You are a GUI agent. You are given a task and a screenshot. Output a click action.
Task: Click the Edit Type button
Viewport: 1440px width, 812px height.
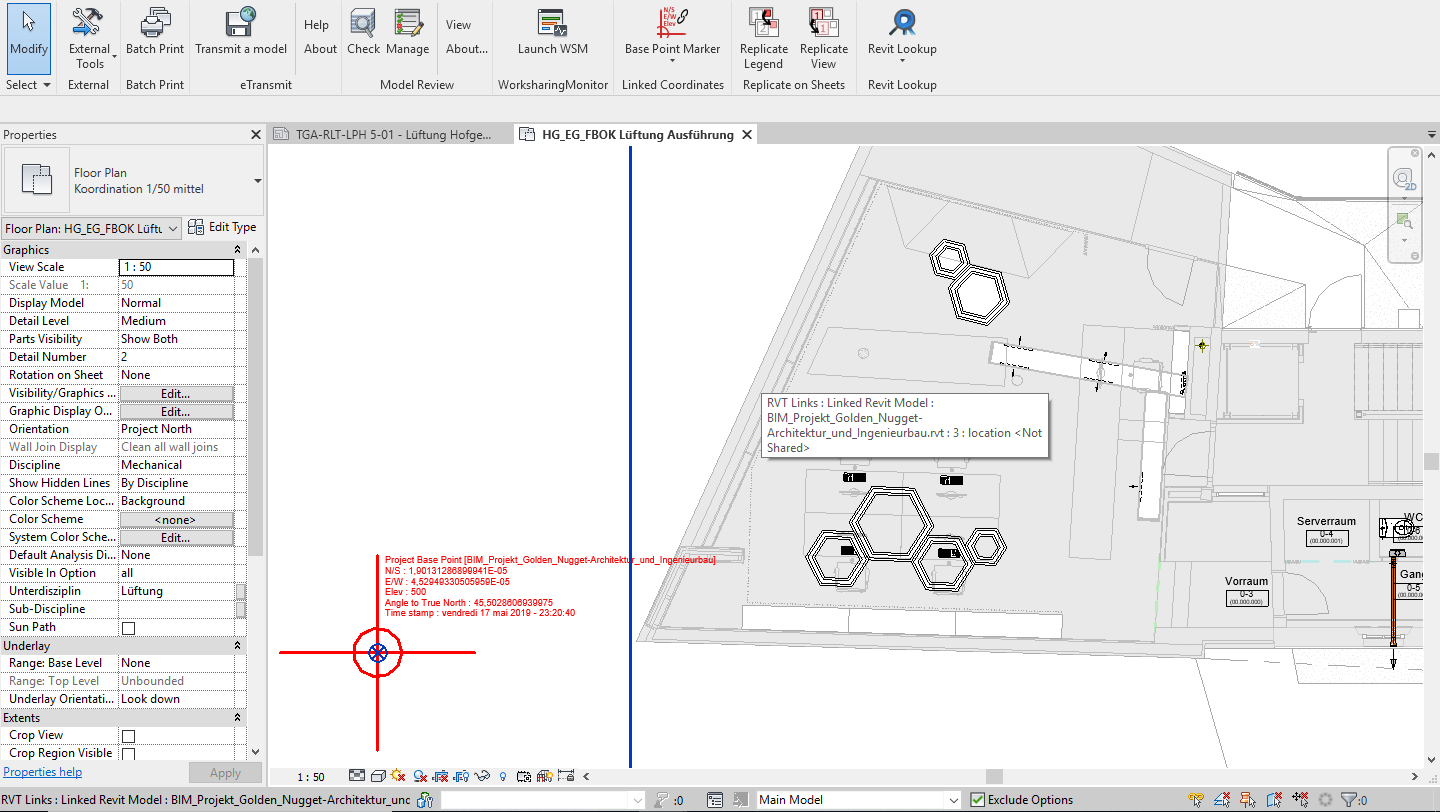(x=223, y=227)
